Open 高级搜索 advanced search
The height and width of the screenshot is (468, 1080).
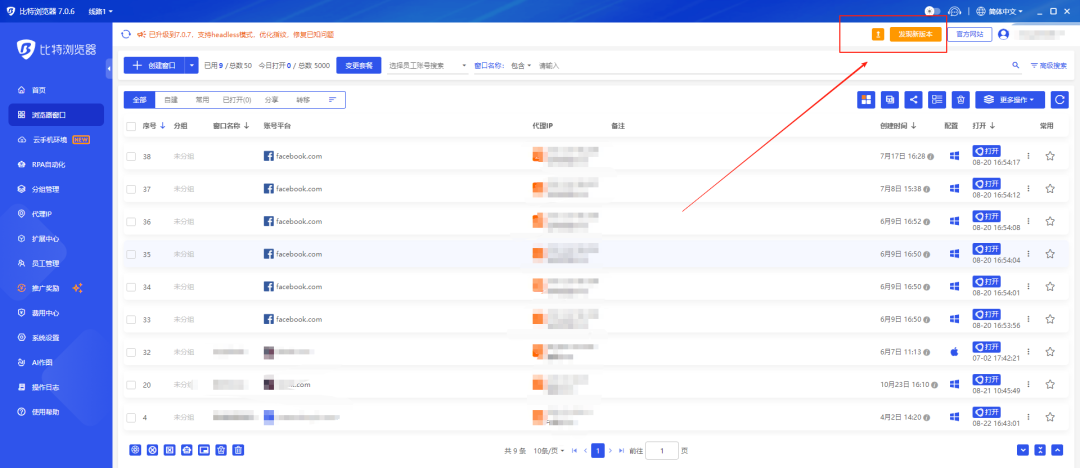(x=1048, y=65)
